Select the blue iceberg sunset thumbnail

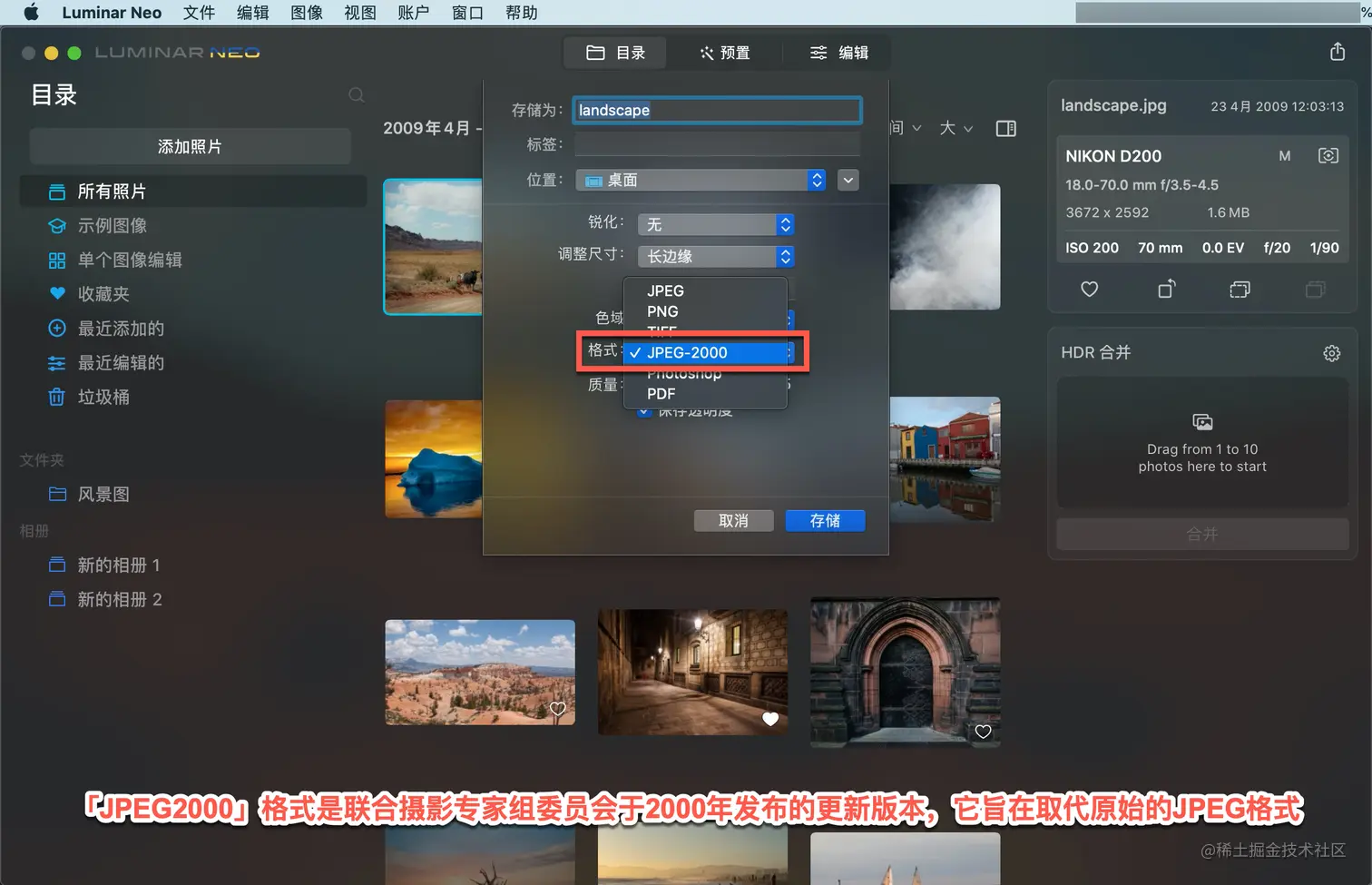434,459
